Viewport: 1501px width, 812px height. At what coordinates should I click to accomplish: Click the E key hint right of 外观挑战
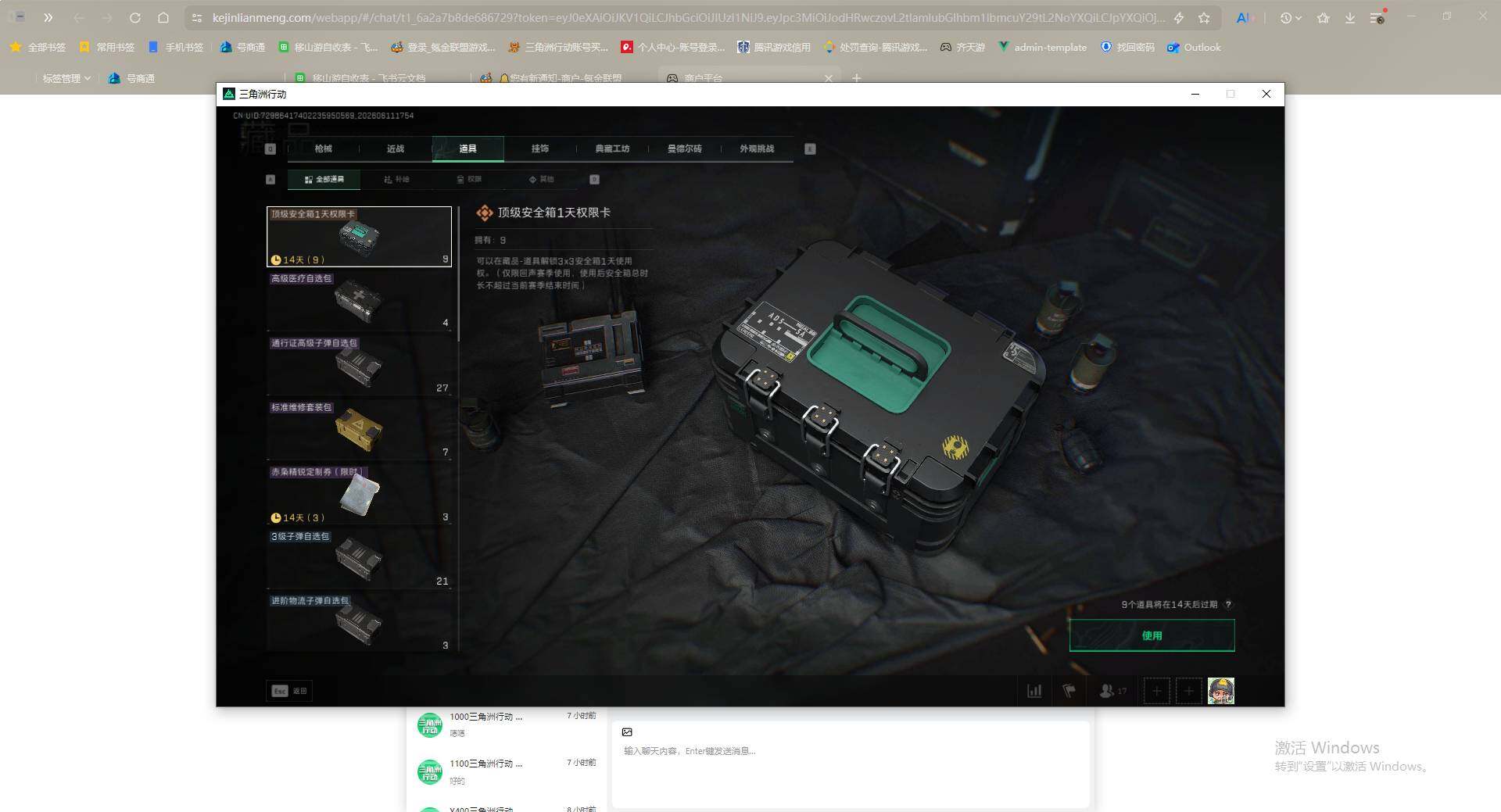point(810,148)
